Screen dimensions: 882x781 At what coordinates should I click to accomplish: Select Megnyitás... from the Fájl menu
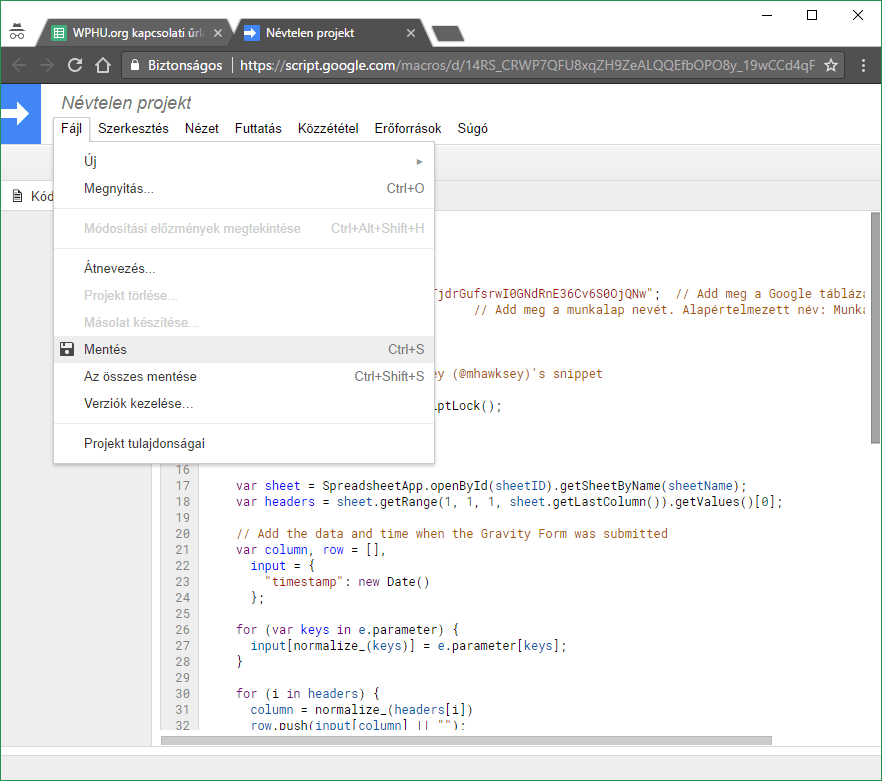coord(119,188)
